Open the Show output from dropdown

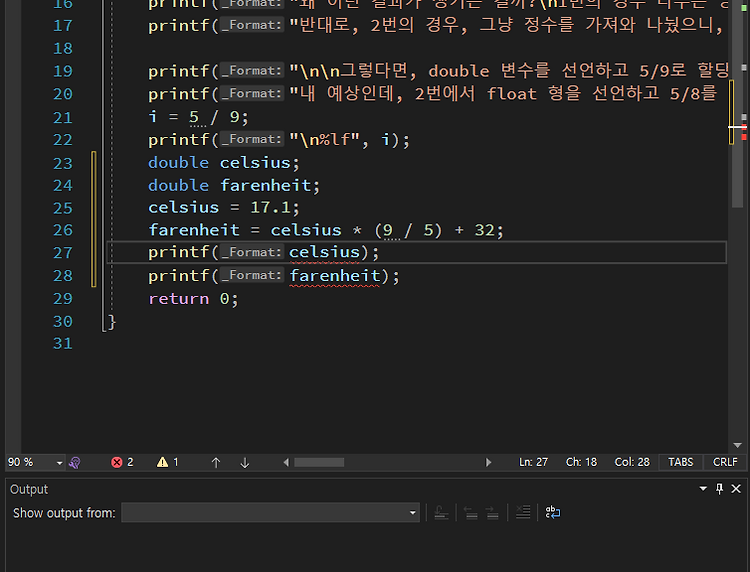point(270,513)
